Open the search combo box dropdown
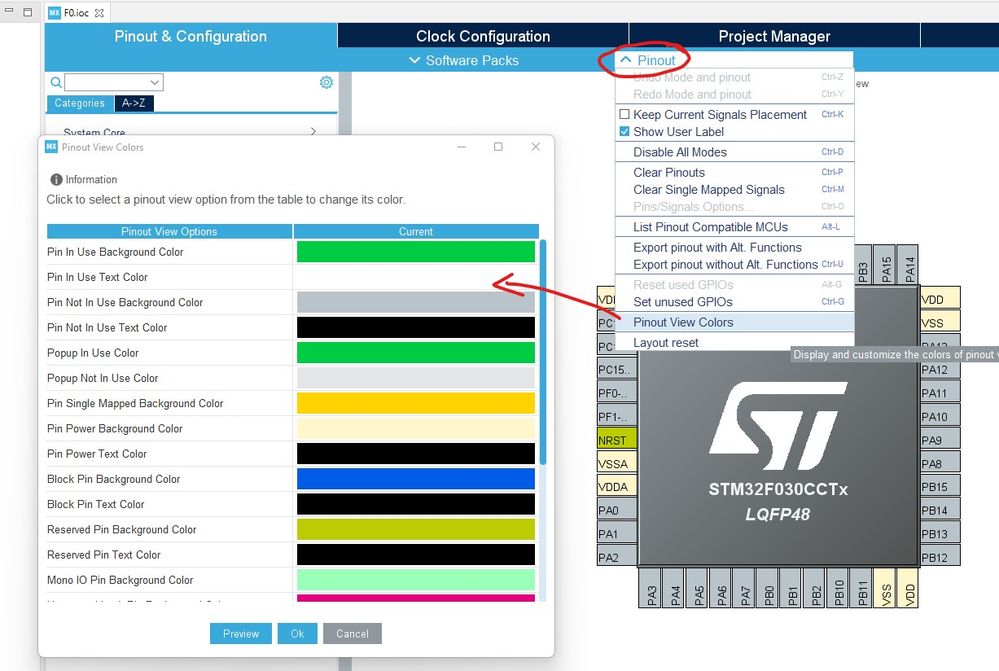 click(154, 82)
